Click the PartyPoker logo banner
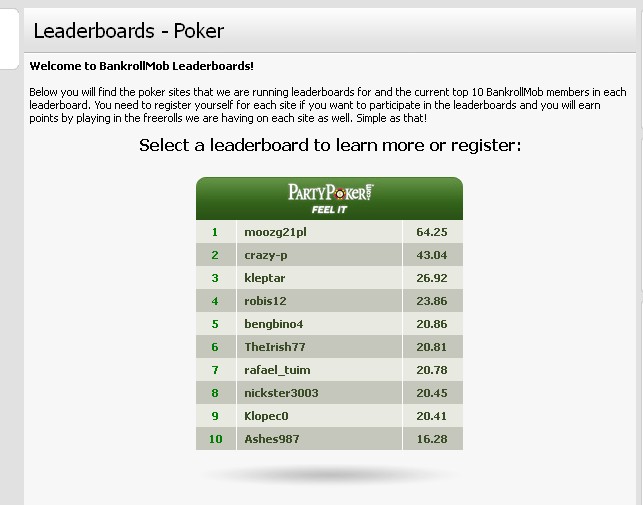 coord(329,199)
